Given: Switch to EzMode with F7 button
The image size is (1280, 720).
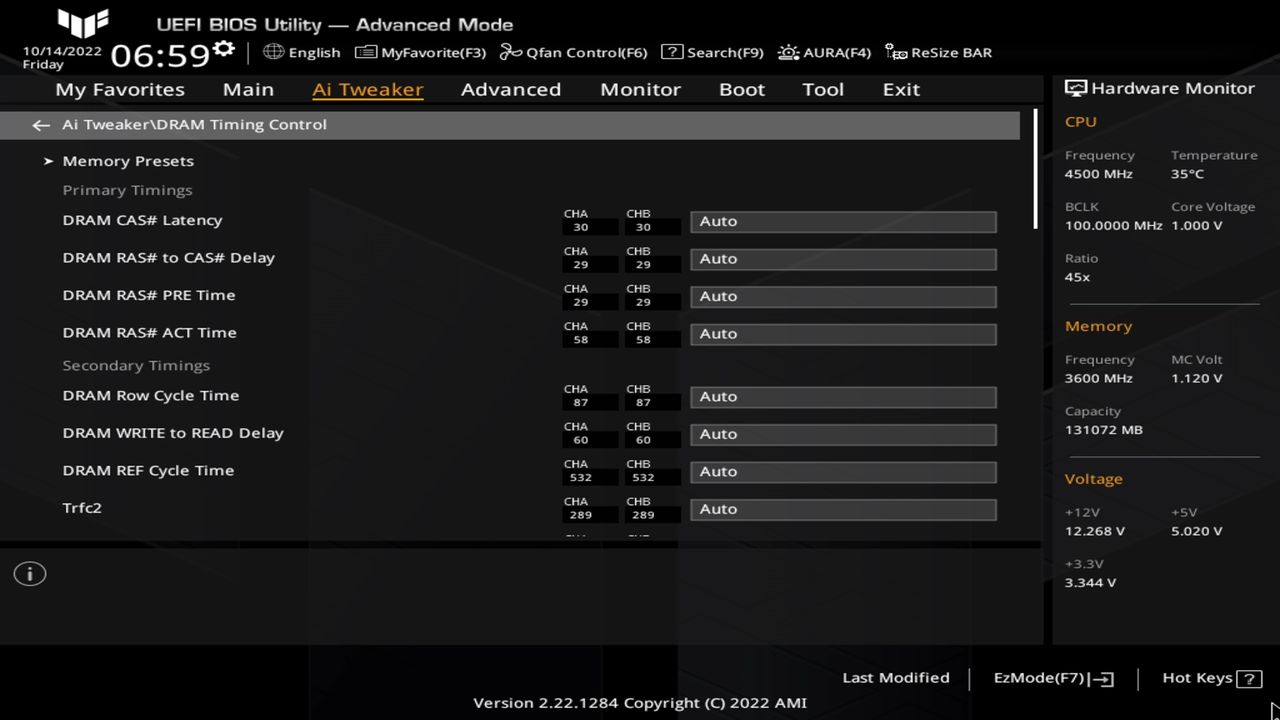Looking at the screenshot, I should [x=1052, y=677].
